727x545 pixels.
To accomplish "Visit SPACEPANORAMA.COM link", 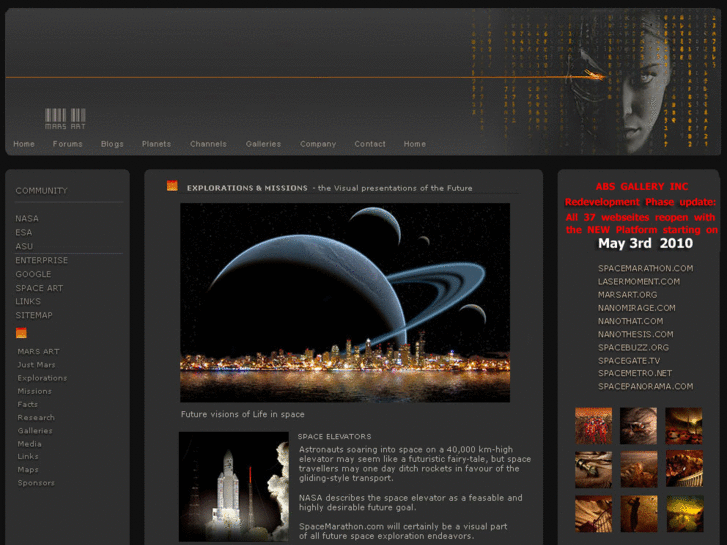I will 645,386.
